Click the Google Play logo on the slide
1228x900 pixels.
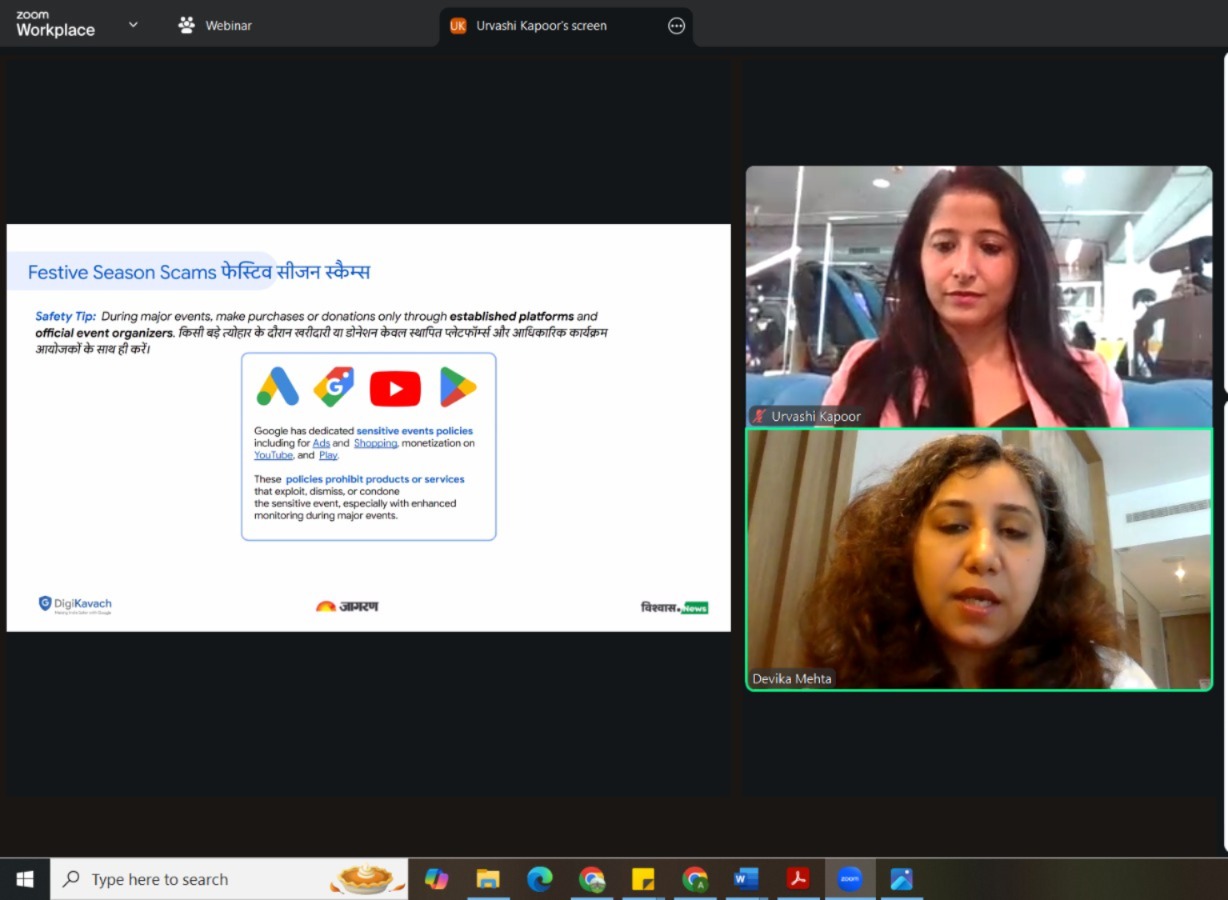[457, 388]
